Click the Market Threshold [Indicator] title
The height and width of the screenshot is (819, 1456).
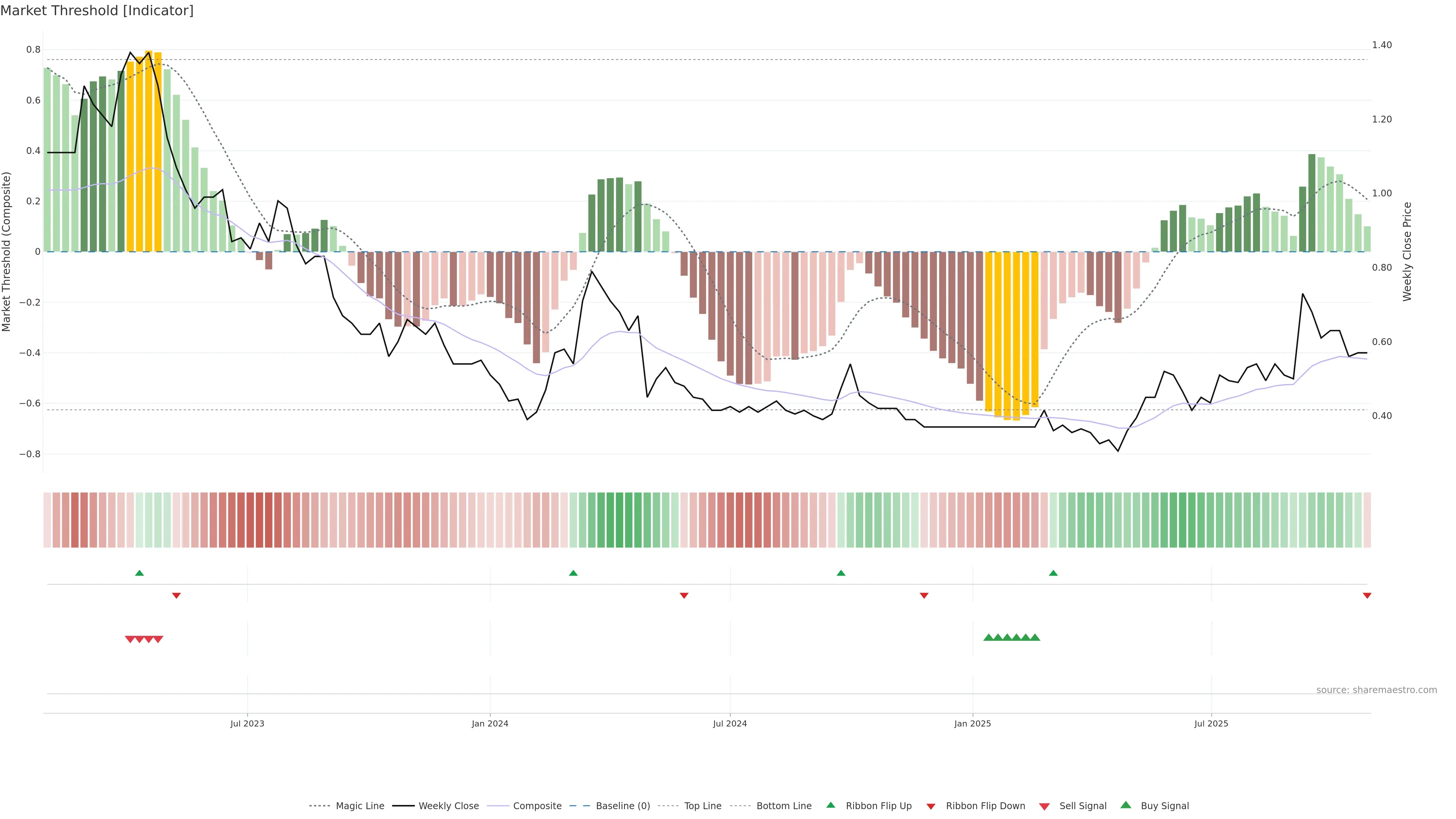coord(97,11)
